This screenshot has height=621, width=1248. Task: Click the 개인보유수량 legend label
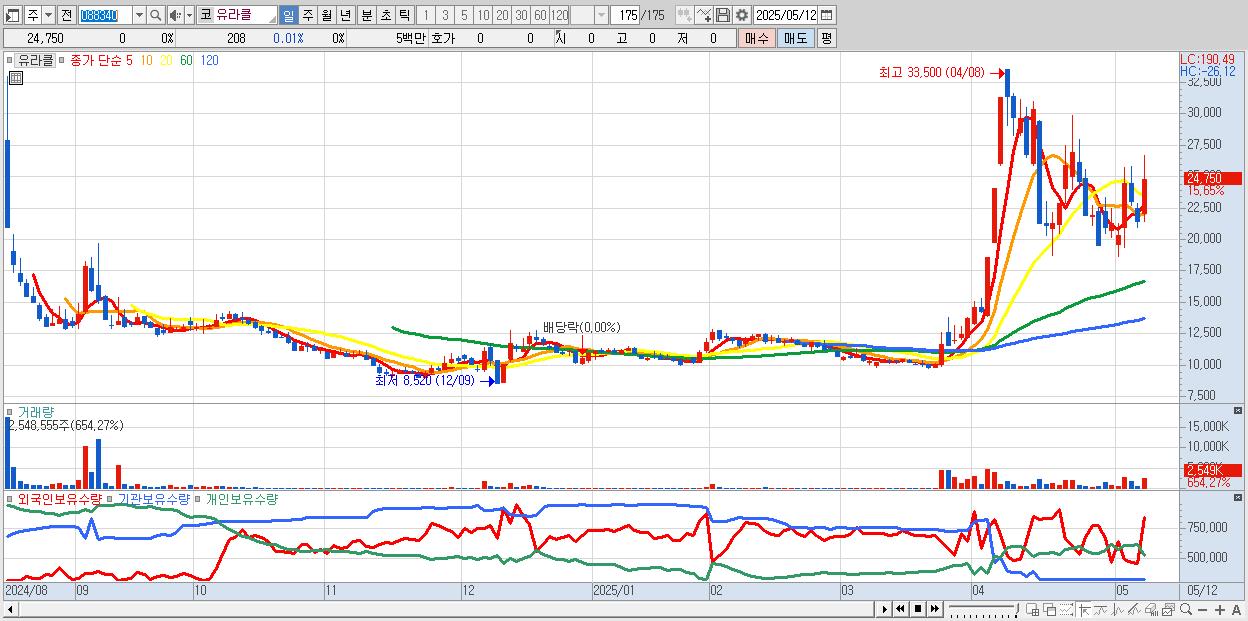click(241, 498)
